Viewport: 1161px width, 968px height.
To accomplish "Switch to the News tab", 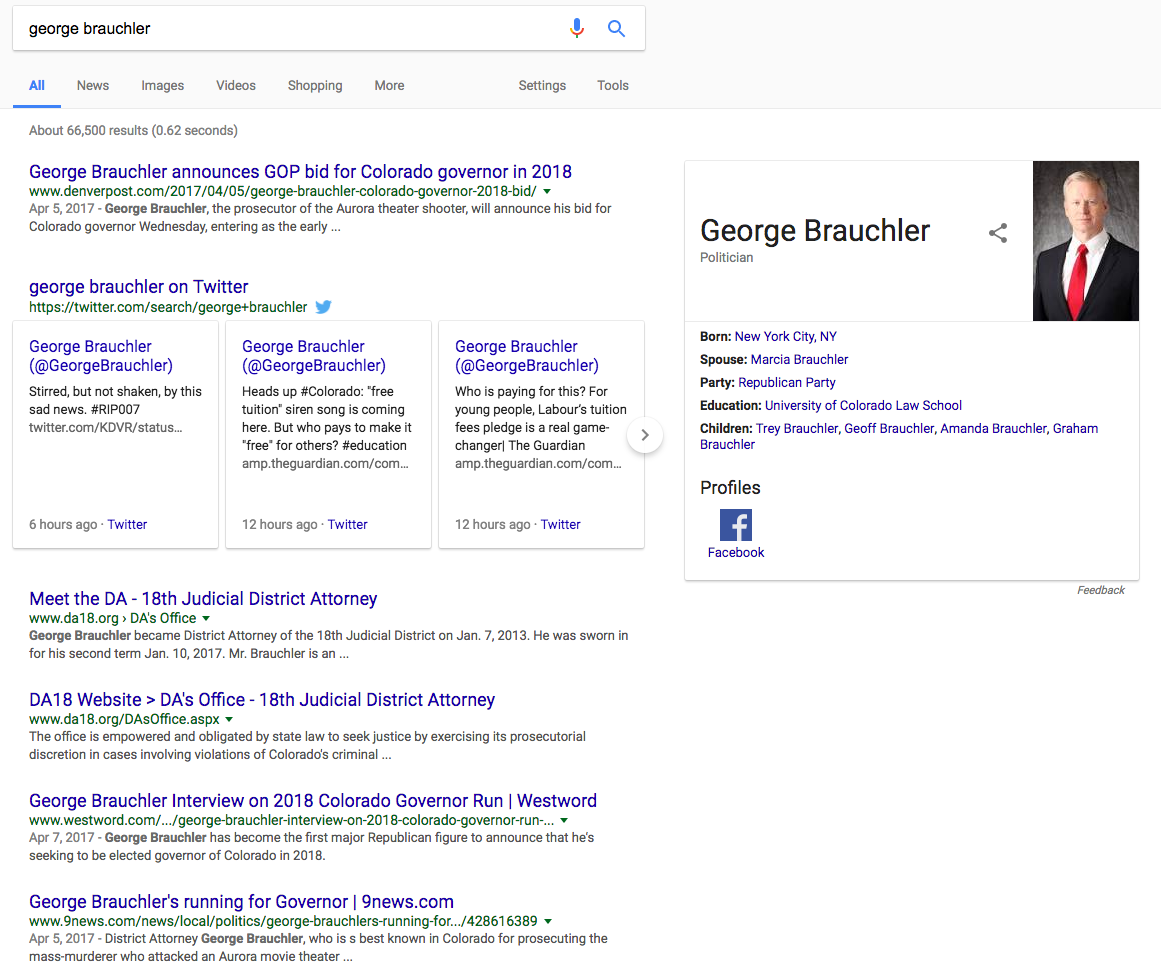I will pyautogui.click(x=93, y=86).
